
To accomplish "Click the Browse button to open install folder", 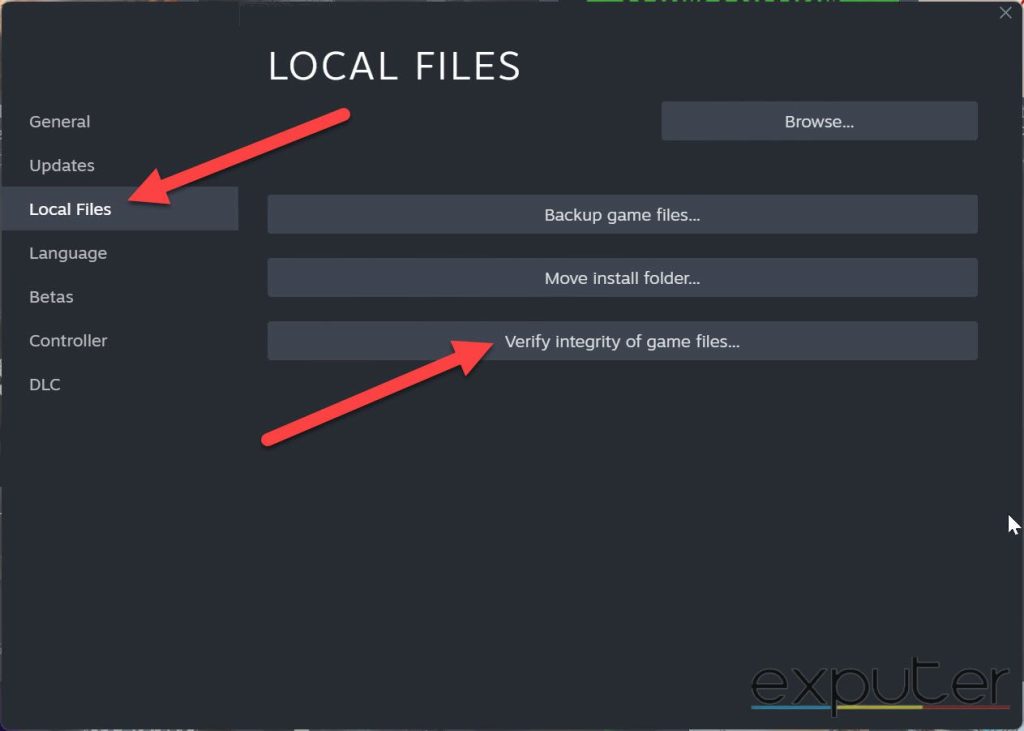I will 819,121.
